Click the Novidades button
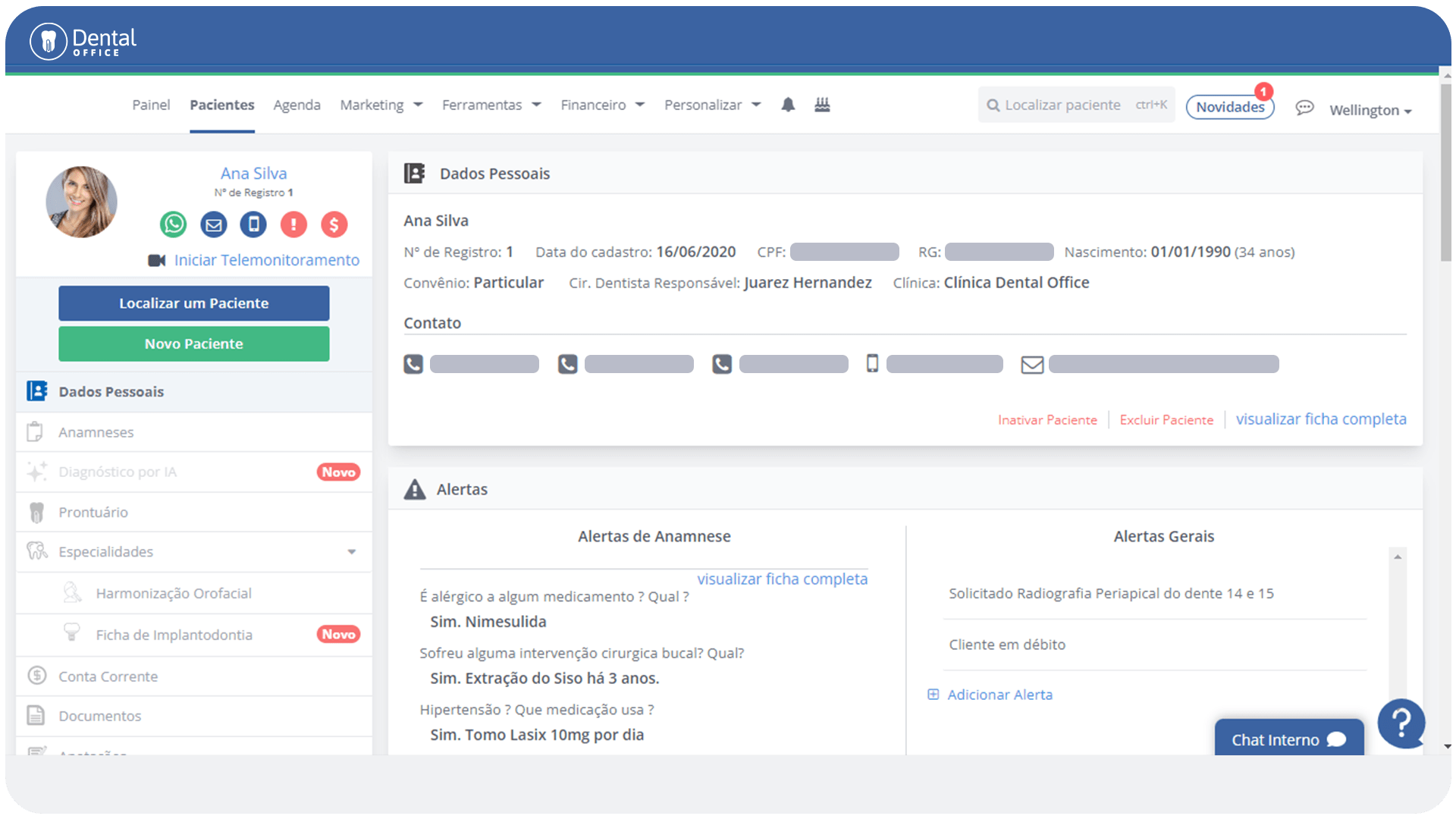The image size is (1456, 819). pyautogui.click(x=1230, y=107)
